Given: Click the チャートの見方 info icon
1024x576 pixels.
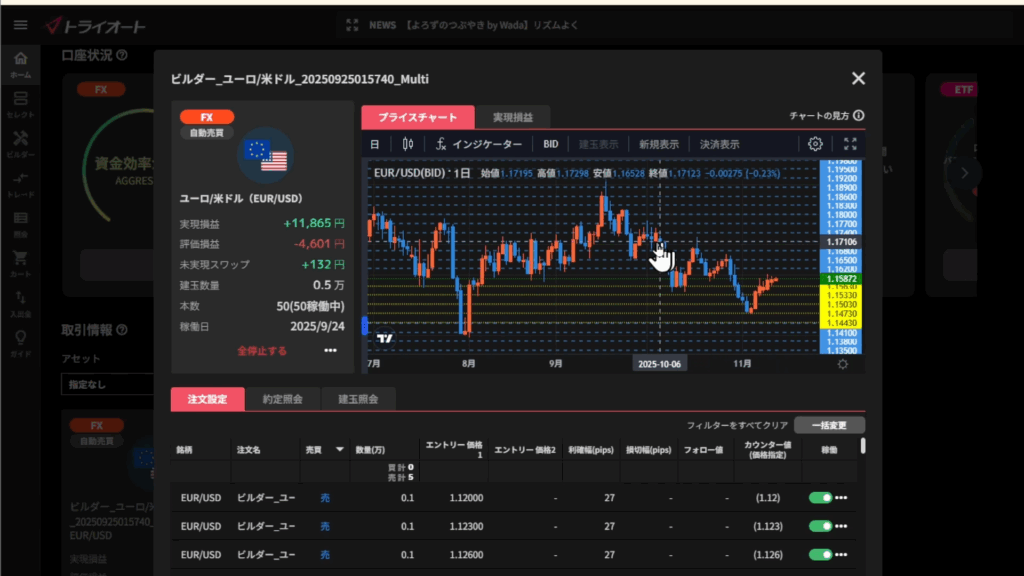Looking at the screenshot, I should [858, 116].
